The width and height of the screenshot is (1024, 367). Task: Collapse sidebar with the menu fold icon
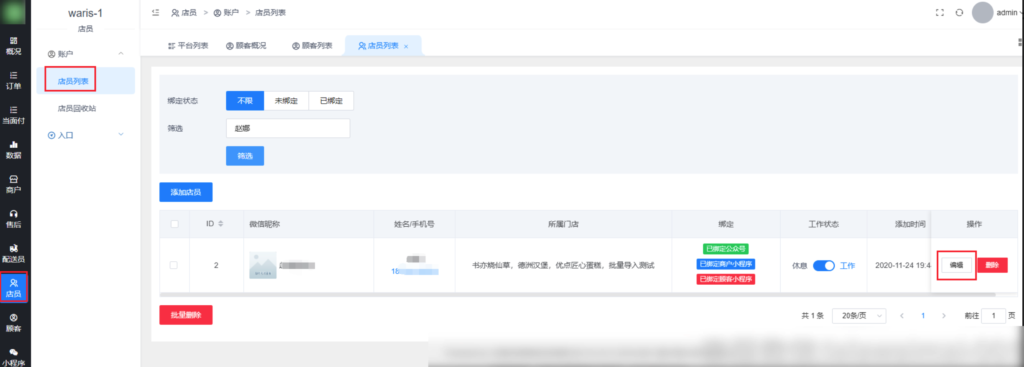(x=155, y=12)
